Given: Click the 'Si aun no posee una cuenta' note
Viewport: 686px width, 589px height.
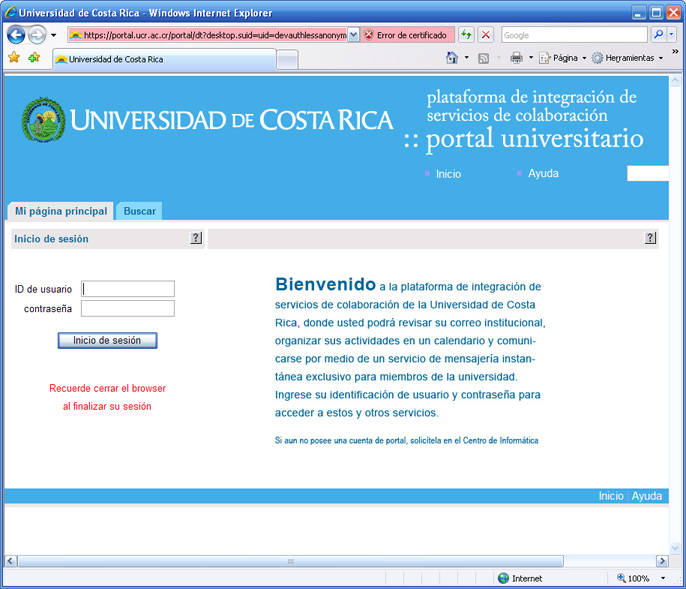Looking at the screenshot, I should click(x=406, y=440).
